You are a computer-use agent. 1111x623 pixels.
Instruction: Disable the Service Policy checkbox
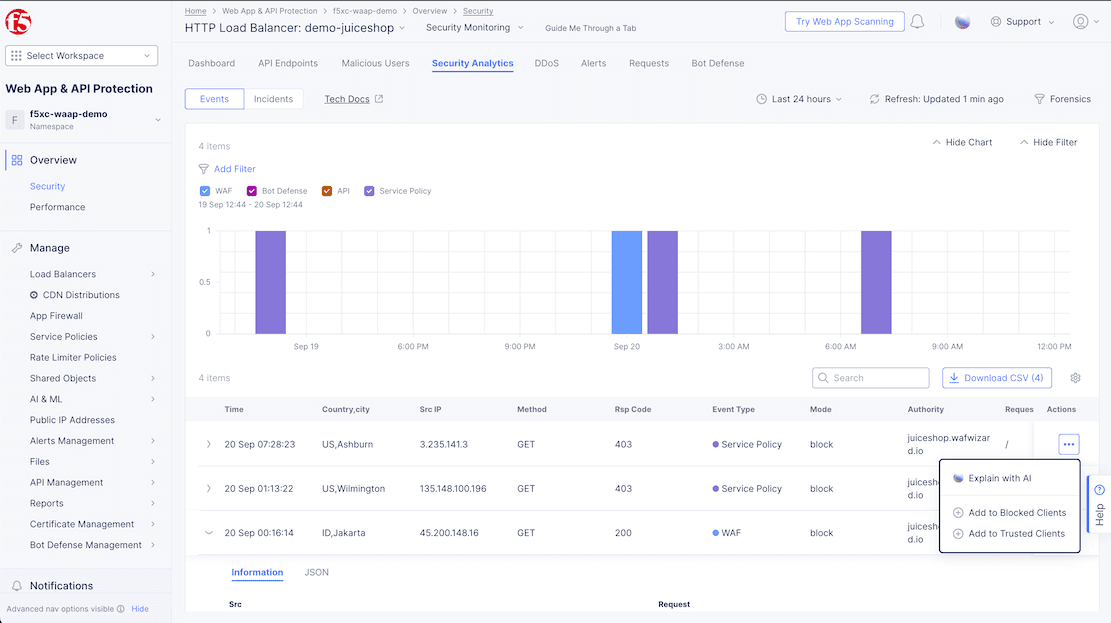click(x=369, y=191)
